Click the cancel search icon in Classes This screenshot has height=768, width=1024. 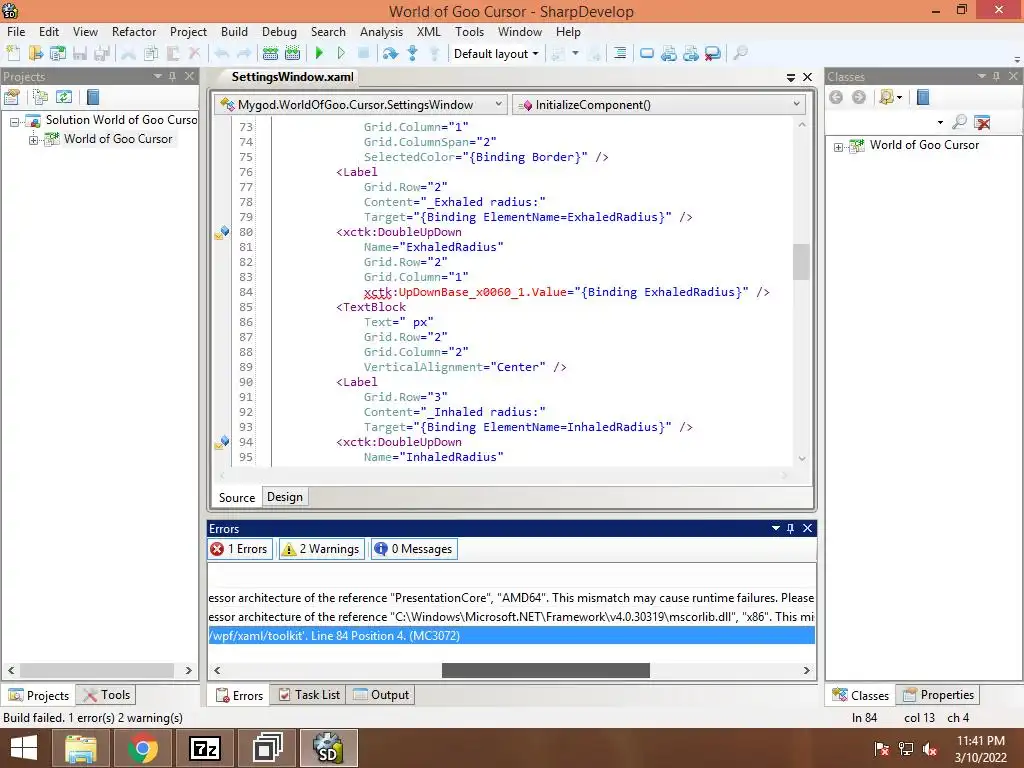pyautogui.click(x=982, y=122)
